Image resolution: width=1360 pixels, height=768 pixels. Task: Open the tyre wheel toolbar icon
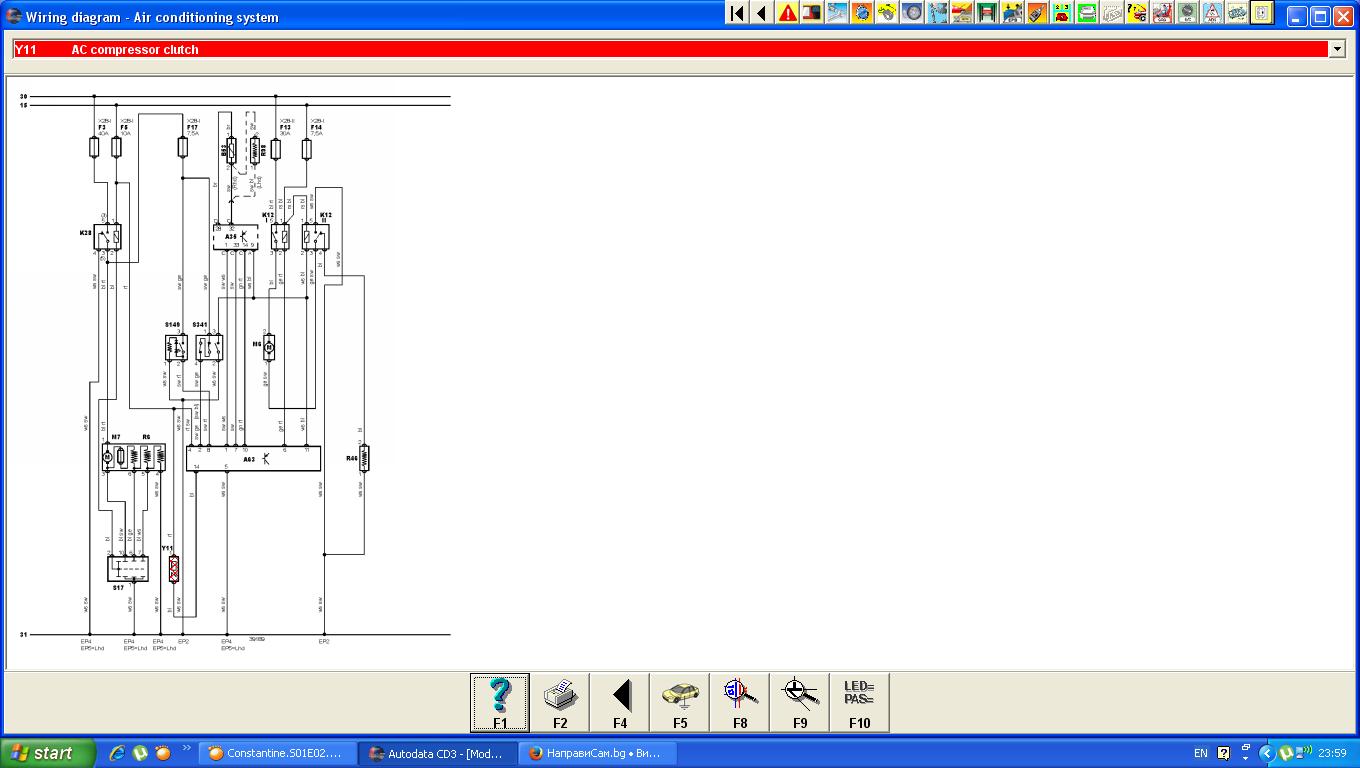(912, 14)
